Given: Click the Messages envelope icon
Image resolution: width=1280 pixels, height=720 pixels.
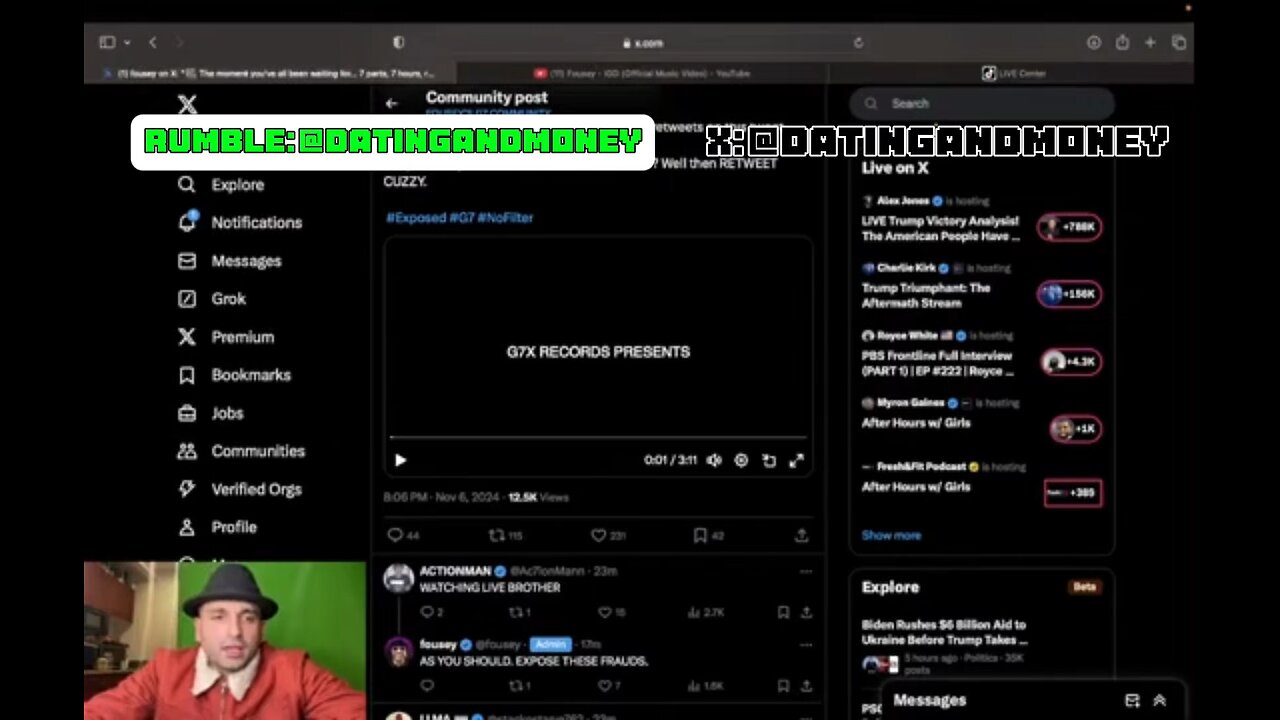Looking at the screenshot, I should pyautogui.click(x=187, y=260).
